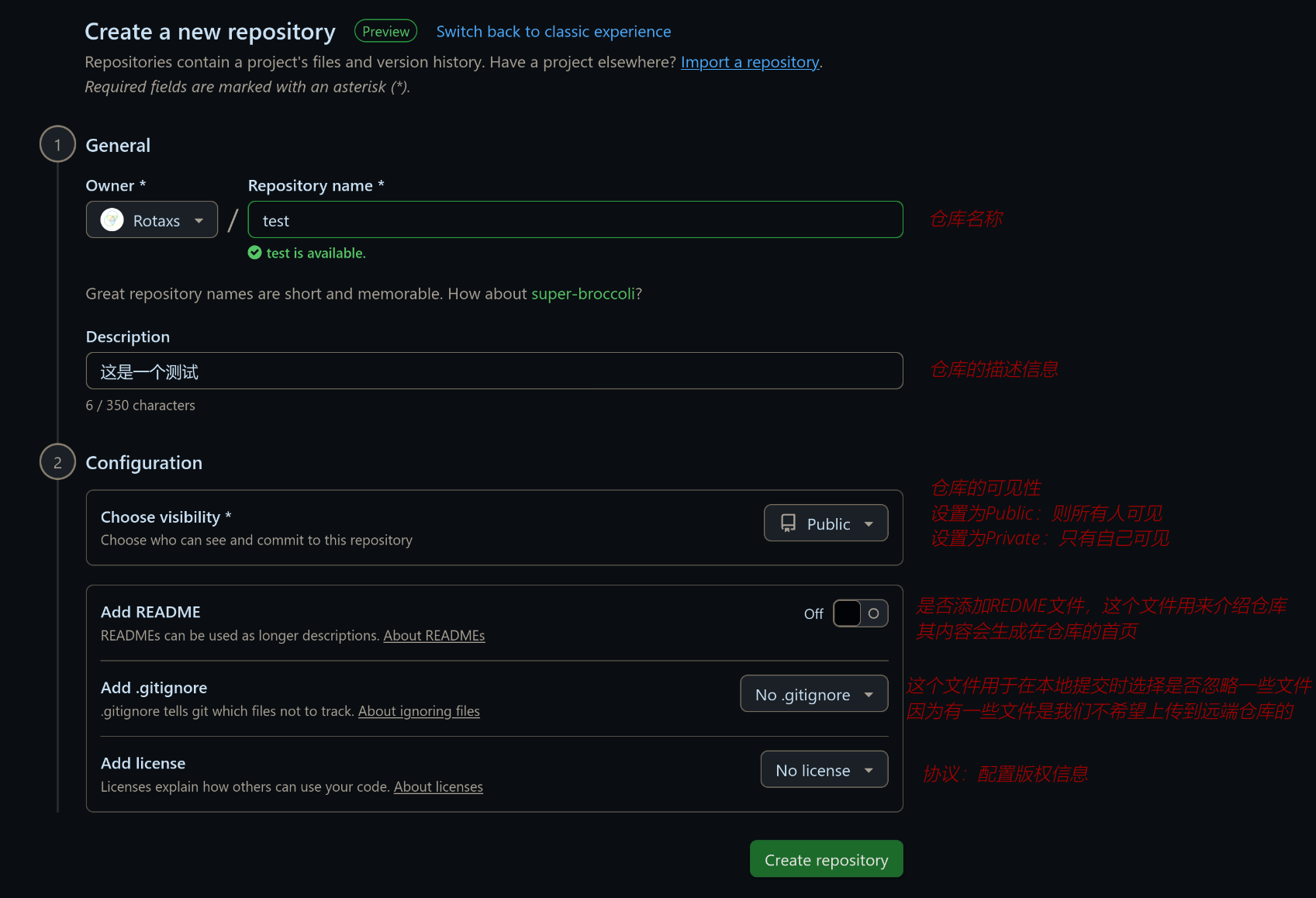The width and height of the screenshot is (1316, 898).
Task: Toggle the Add README switch
Action: click(860, 613)
